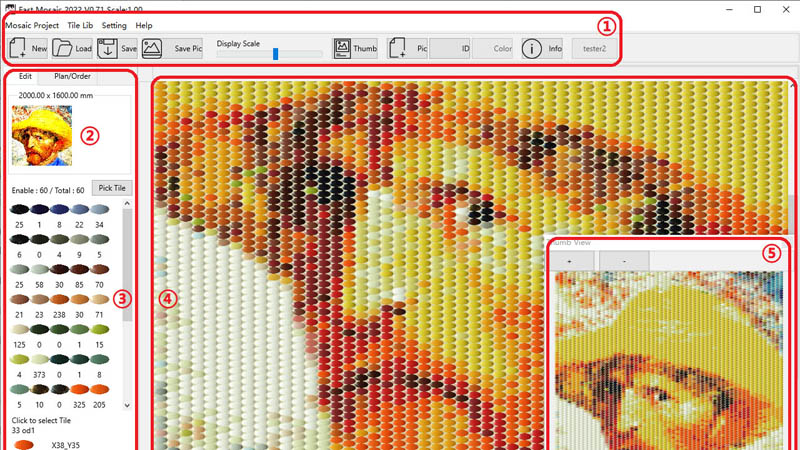Click the 'Enable : 60 / Total : 60' text

pyautogui.click(x=48, y=190)
